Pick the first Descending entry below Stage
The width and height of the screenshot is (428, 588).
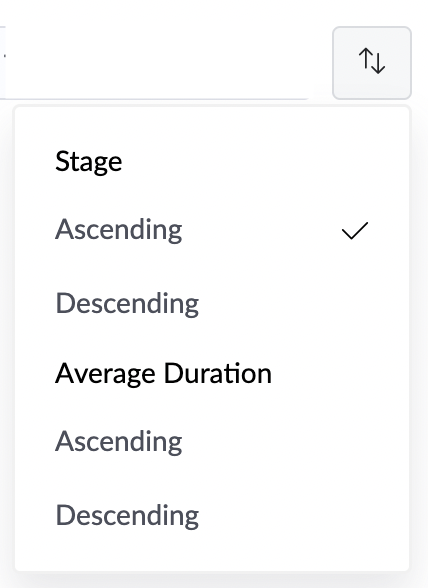pyautogui.click(x=212, y=303)
